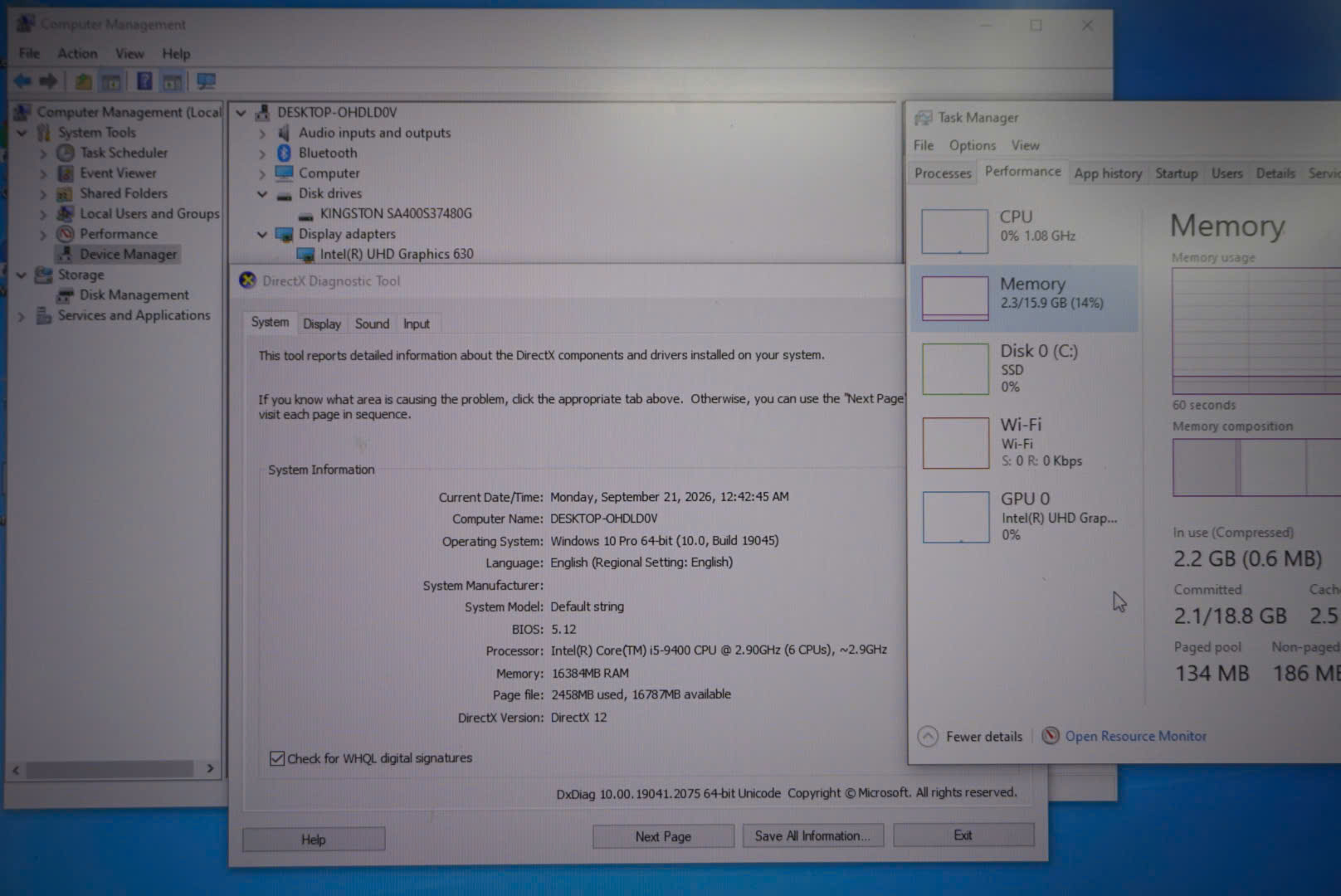The image size is (1341, 896).
Task: Click the console tree scroll-right arrow
Action: pyautogui.click(x=210, y=768)
